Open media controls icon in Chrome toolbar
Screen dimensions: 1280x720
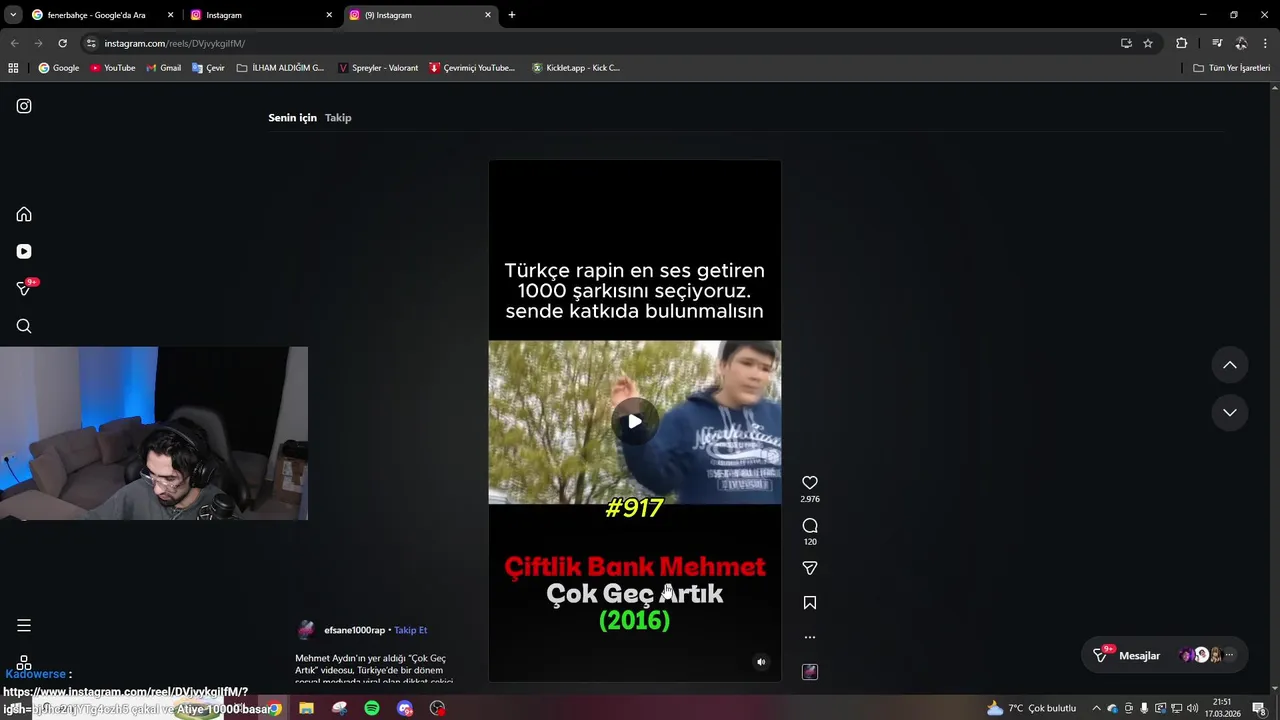pyautogui.click(x=1217, y=43)
